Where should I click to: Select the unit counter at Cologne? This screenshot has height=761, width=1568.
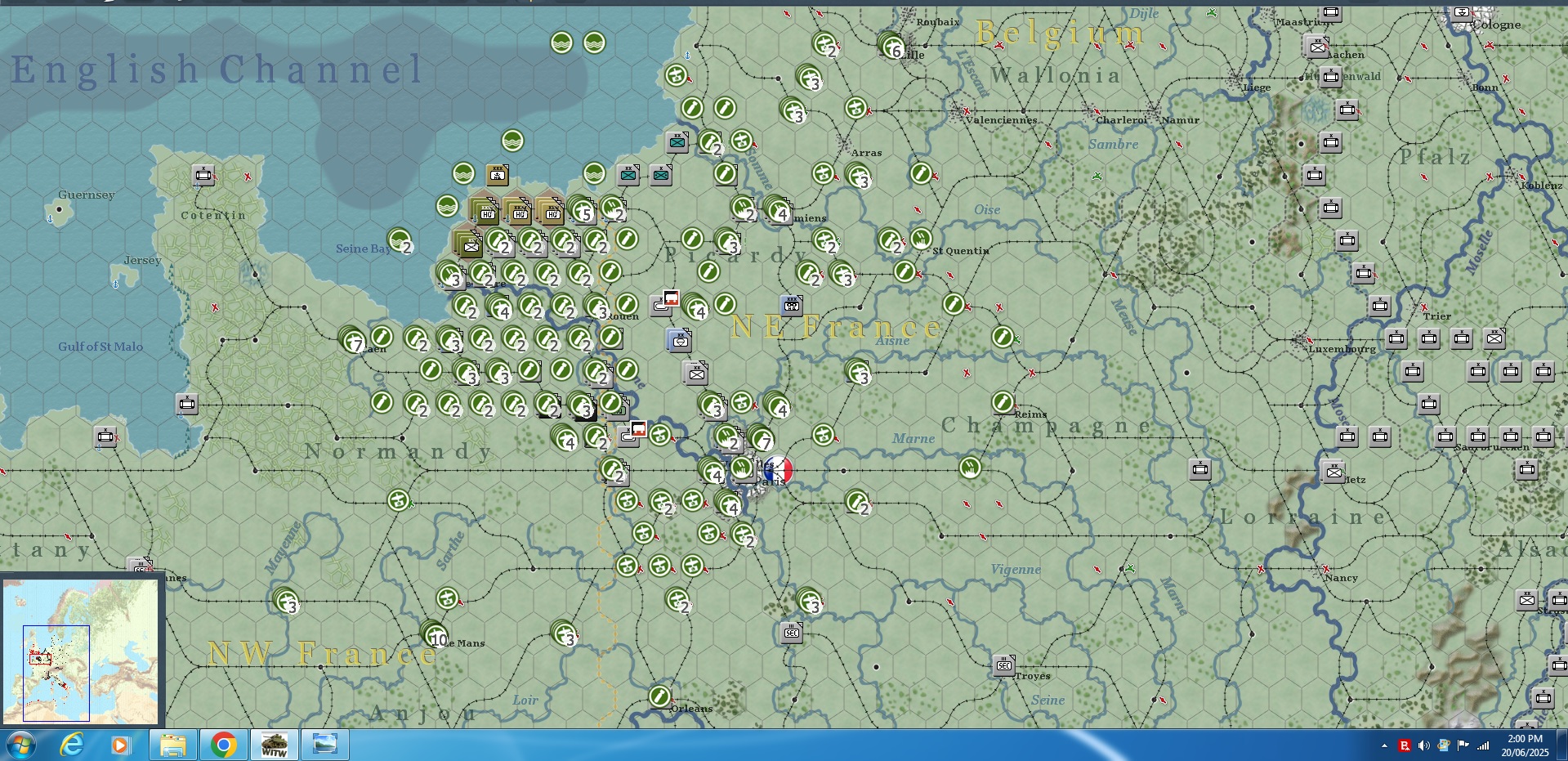(1463, 11)
